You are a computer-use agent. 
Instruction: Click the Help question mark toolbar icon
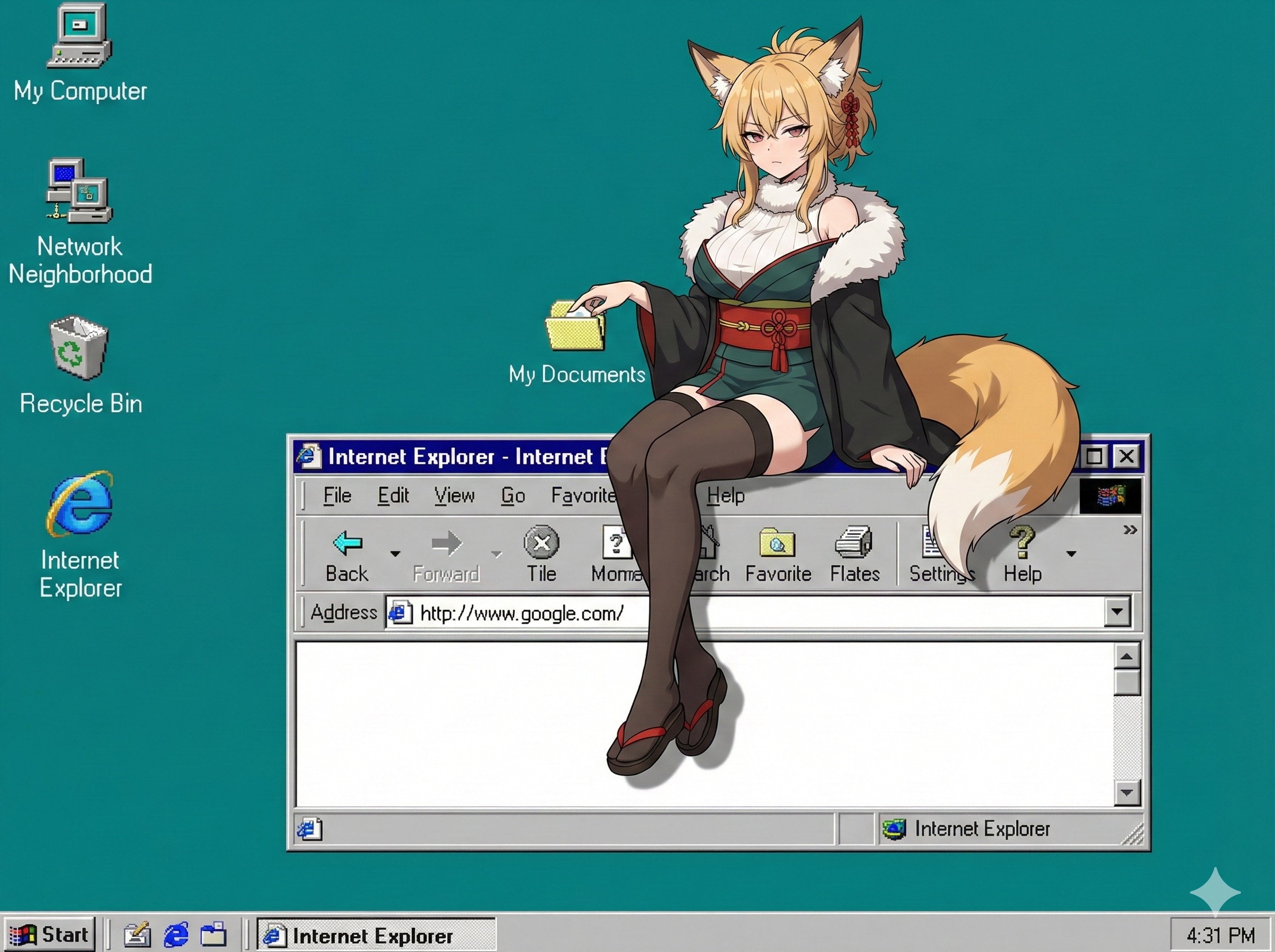click(x=1022, y=543)
